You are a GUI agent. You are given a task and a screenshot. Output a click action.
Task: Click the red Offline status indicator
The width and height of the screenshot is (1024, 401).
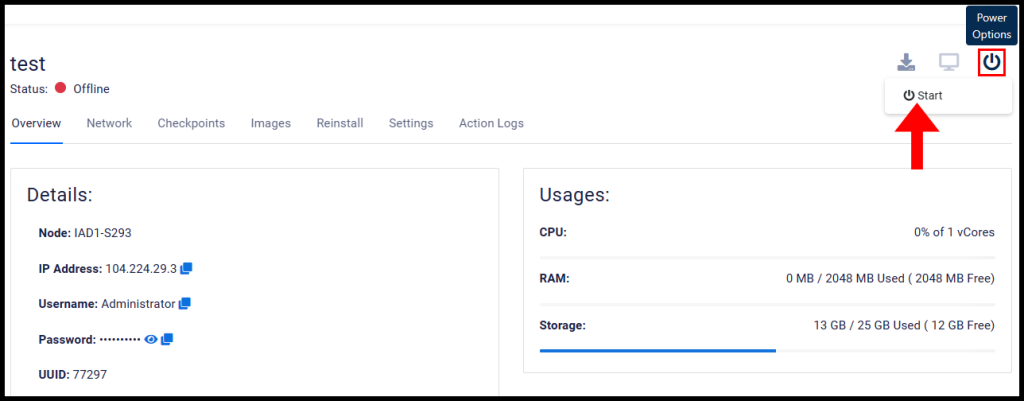(x=61, y=88)
